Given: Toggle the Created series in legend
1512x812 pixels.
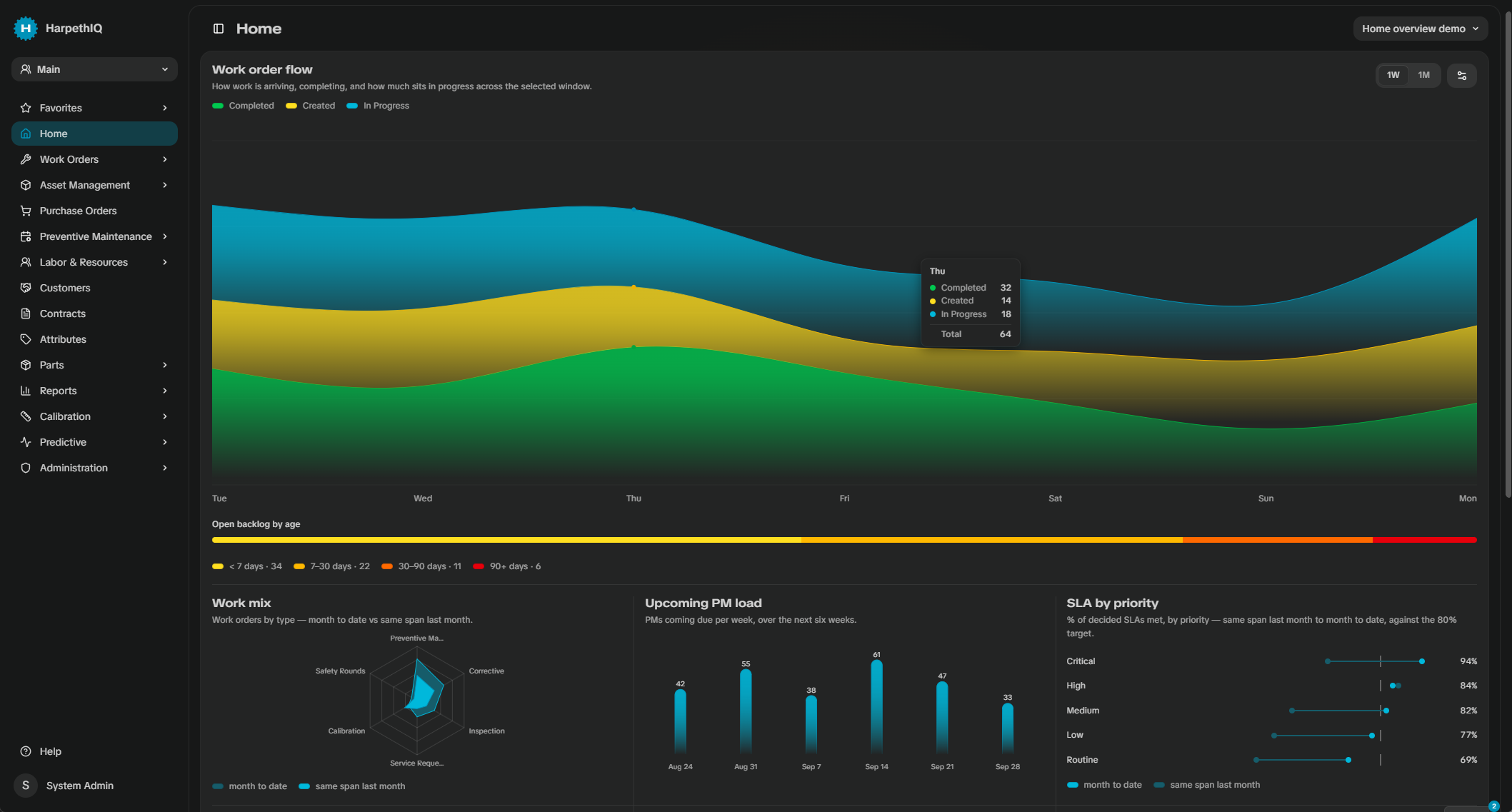Looking at the screenshot, I should pyautogui.click(x=310, y=106).
